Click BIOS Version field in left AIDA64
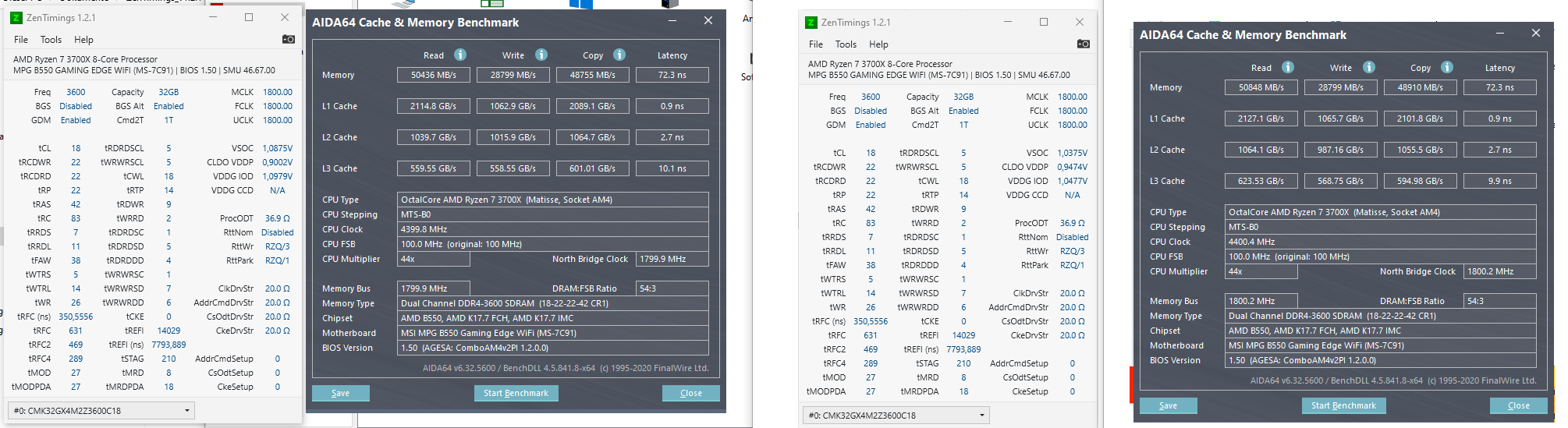This screenshot has width=1568, height=428. tap(553, 348)
